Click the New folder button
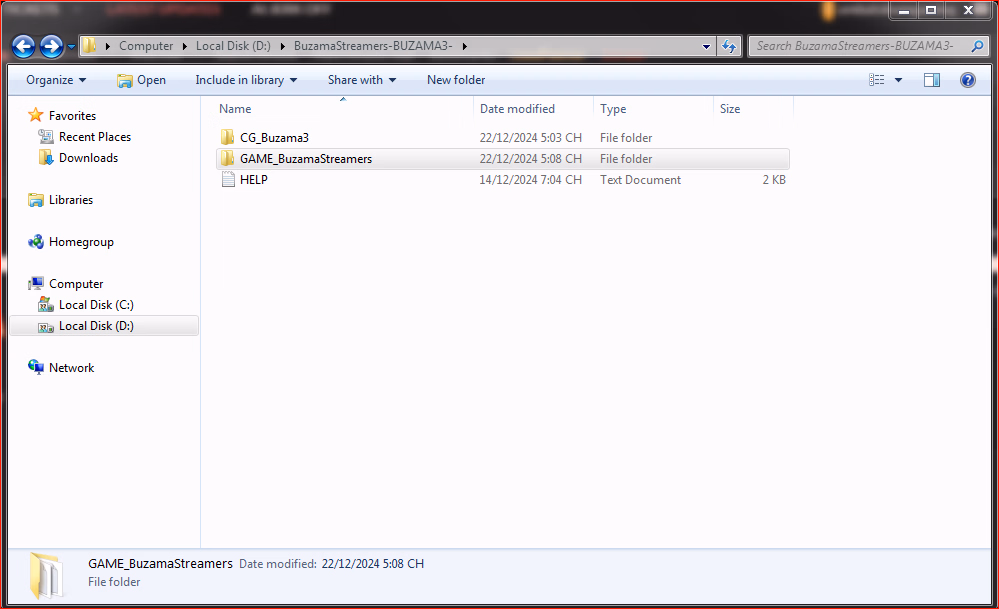Screen dimensions: 999x609 (456, 80)
